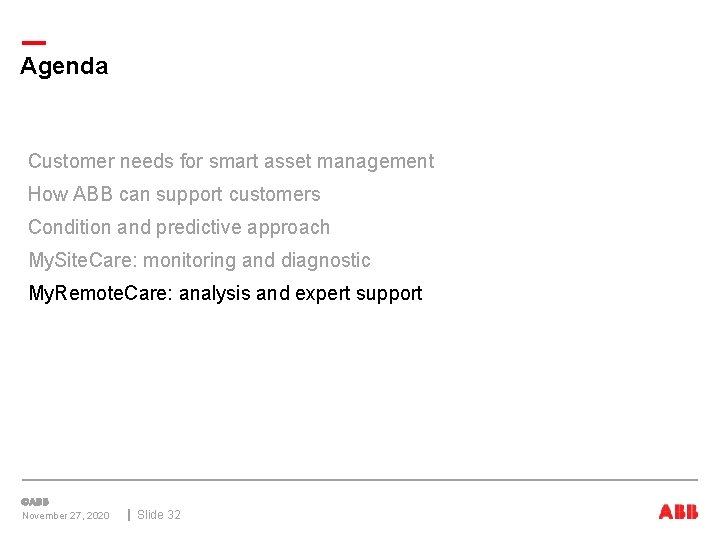Click the red accent dash above Agenda
This screenshot has width=720, height=540.
33,43
